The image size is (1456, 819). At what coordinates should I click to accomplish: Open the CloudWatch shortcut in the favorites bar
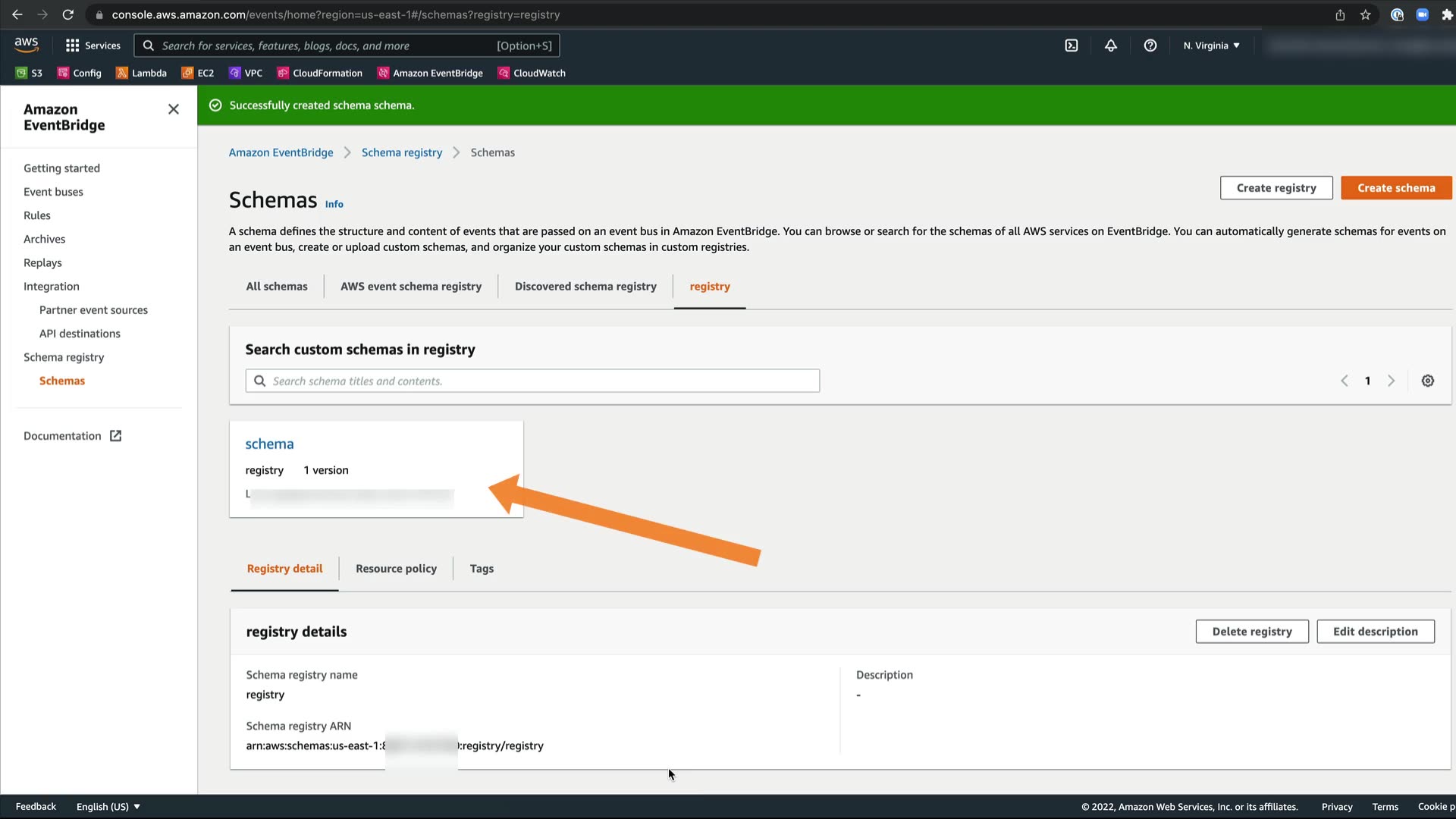(x=532, y=73)
